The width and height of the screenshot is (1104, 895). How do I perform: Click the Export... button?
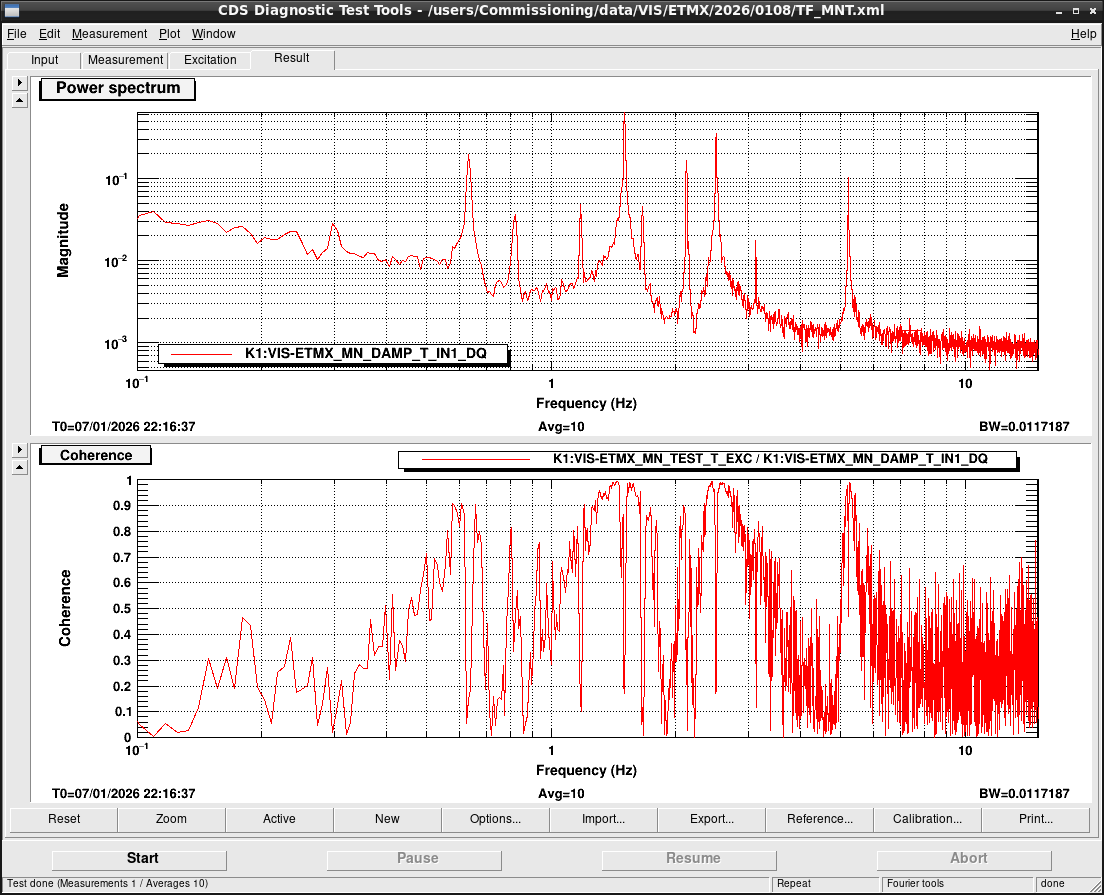click(x=711, y=819)
